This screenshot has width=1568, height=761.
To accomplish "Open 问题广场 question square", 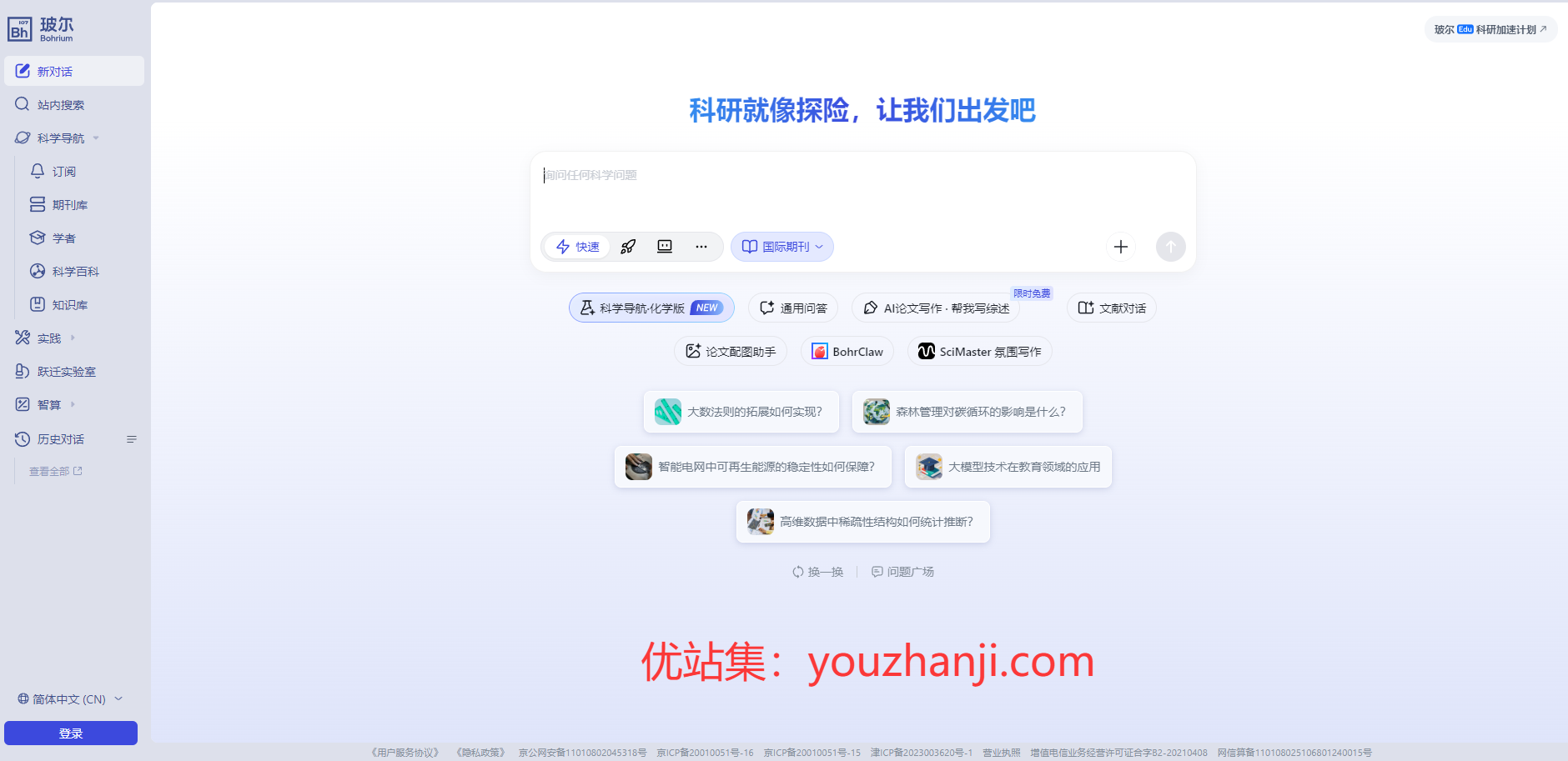I will pyautogui.click(x=902, y=572).
